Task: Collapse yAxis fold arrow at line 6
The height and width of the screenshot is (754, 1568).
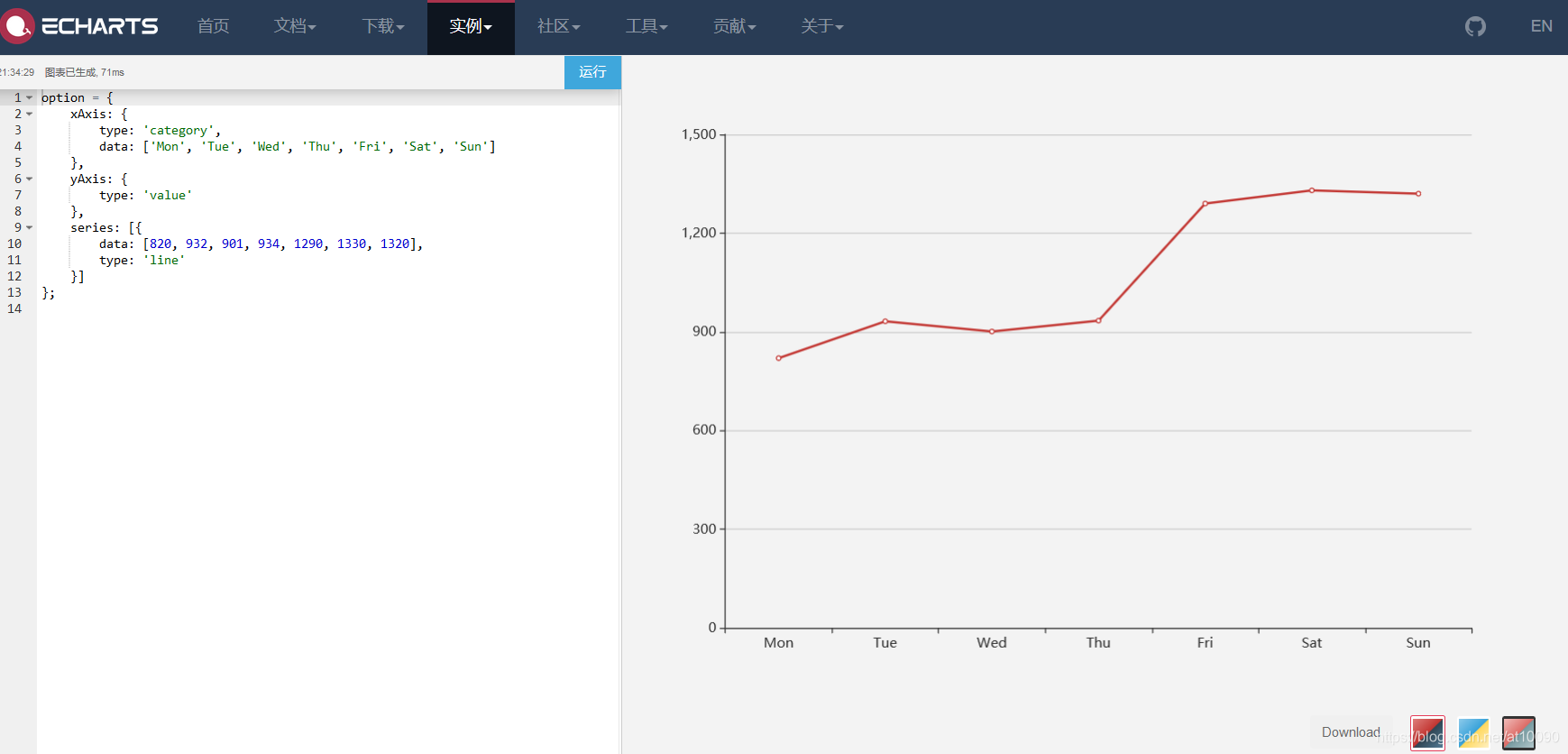Action: pyautogui.click(x=30, y=179)
